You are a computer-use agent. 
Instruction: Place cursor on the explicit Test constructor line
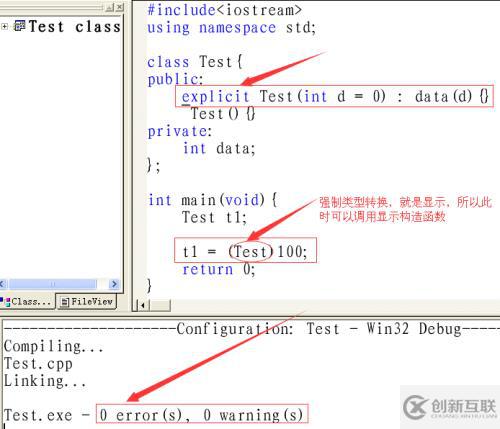coord(335,97)
